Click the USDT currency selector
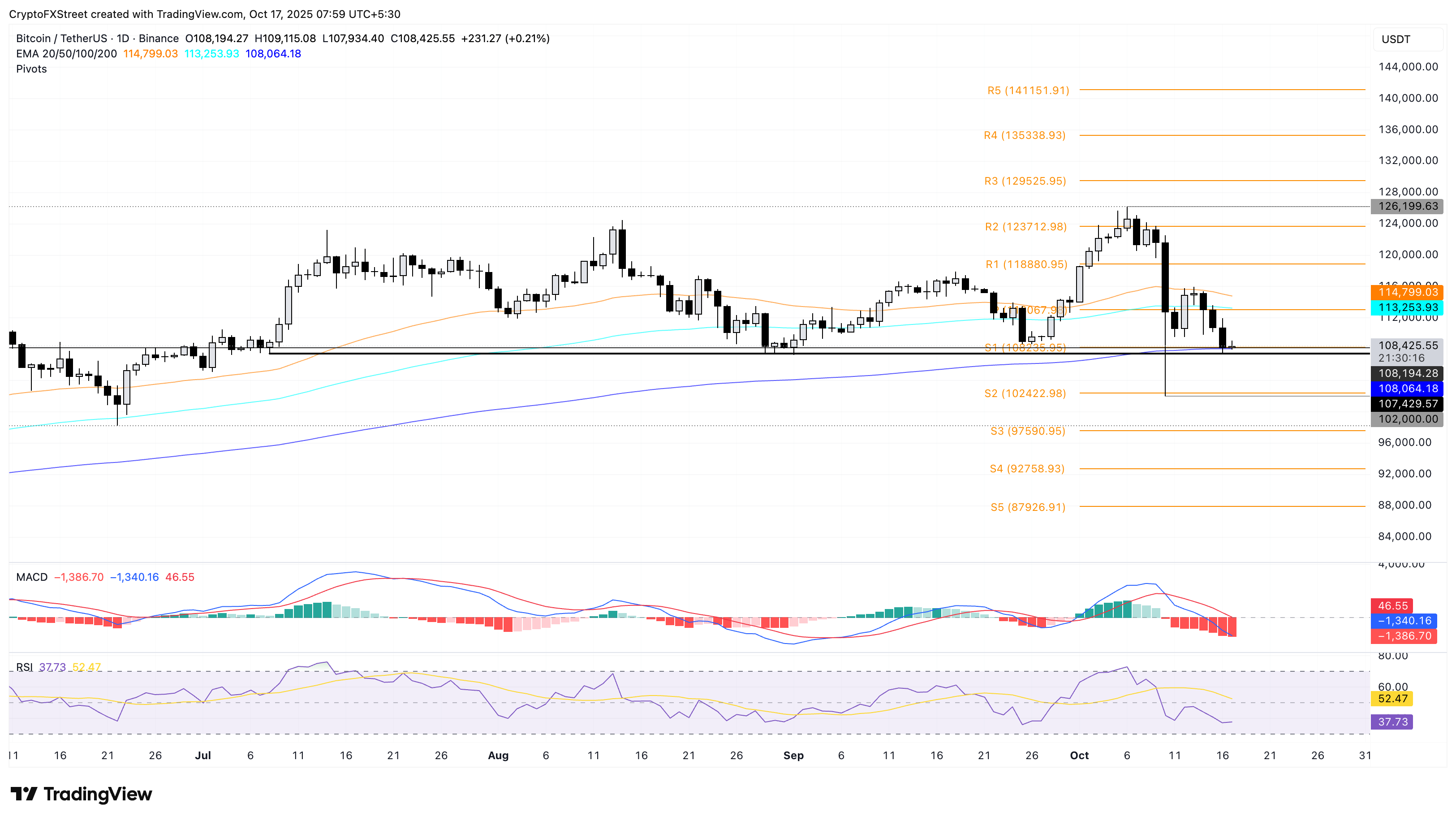The height and width of the screenshot is (821, 1456). click(1396, 39)
